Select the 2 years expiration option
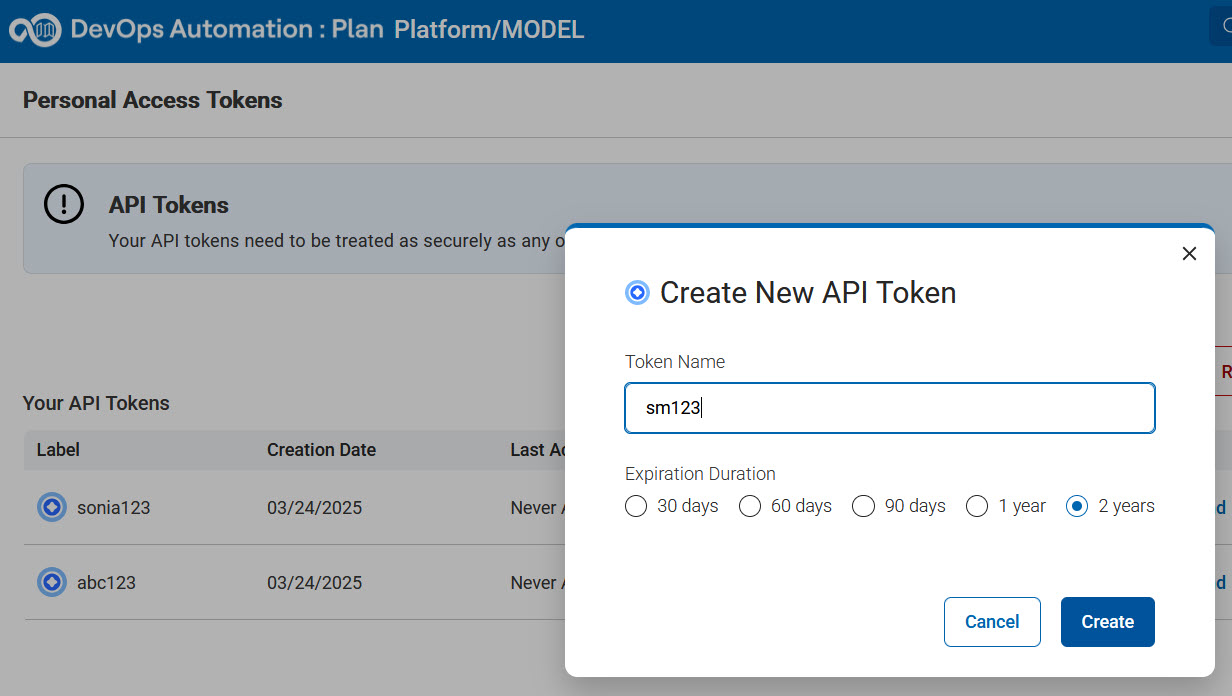1232x696 pixels. (x=1077, y=506)
